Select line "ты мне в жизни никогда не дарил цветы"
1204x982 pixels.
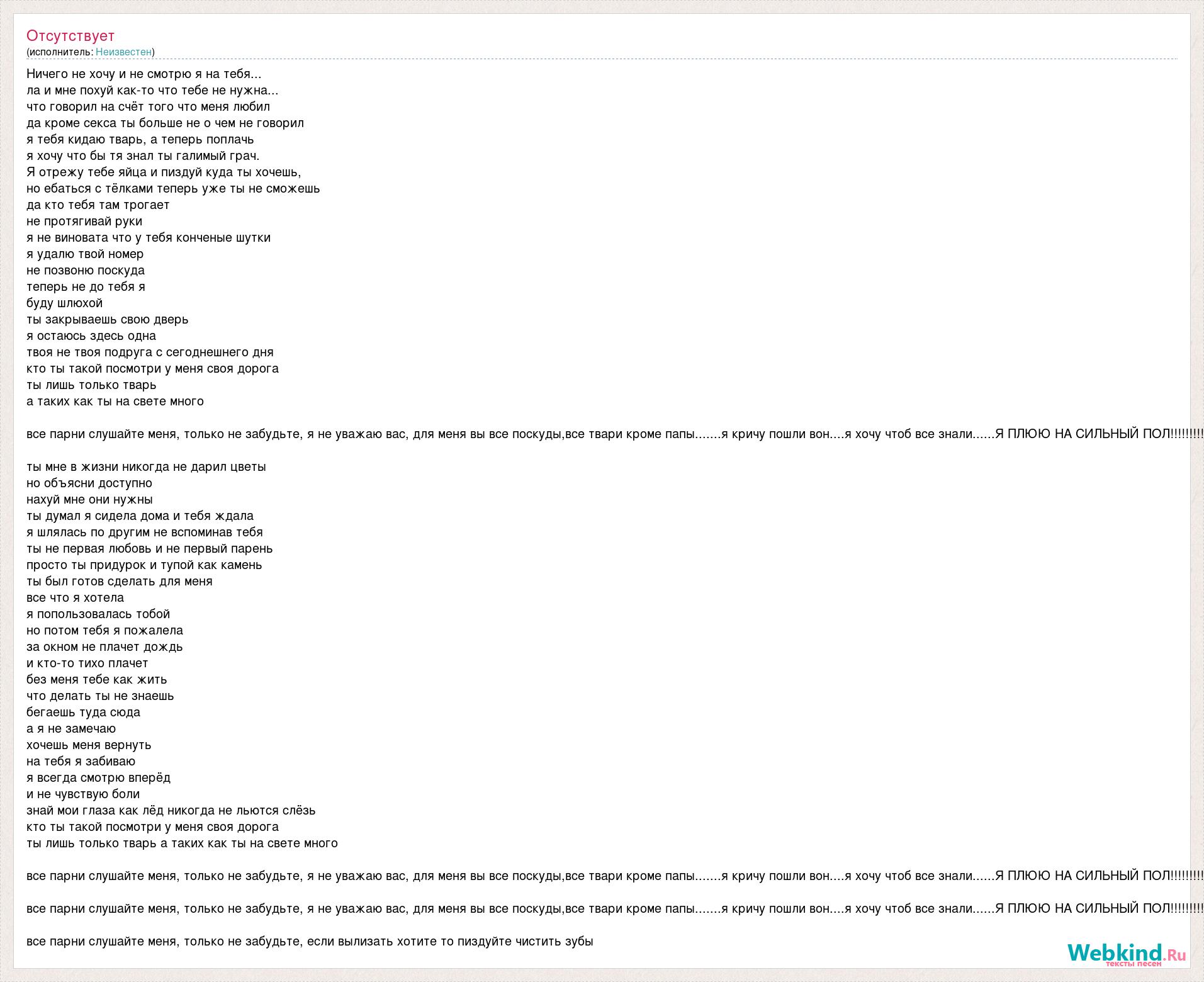click(146, 467)
